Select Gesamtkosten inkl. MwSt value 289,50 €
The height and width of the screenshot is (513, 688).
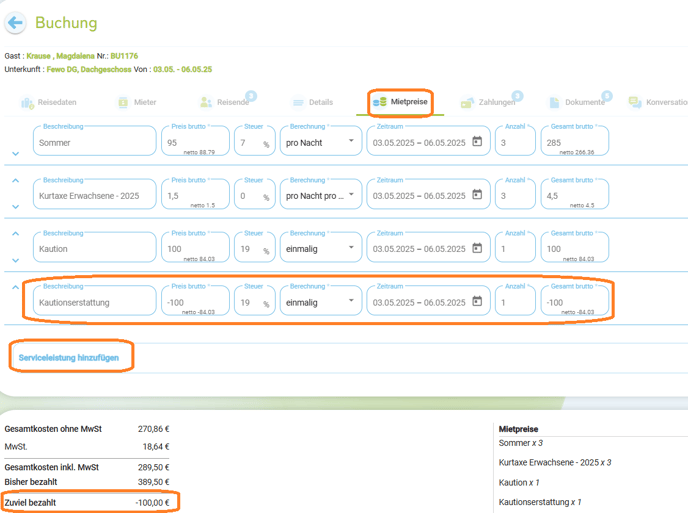(154, 467)
